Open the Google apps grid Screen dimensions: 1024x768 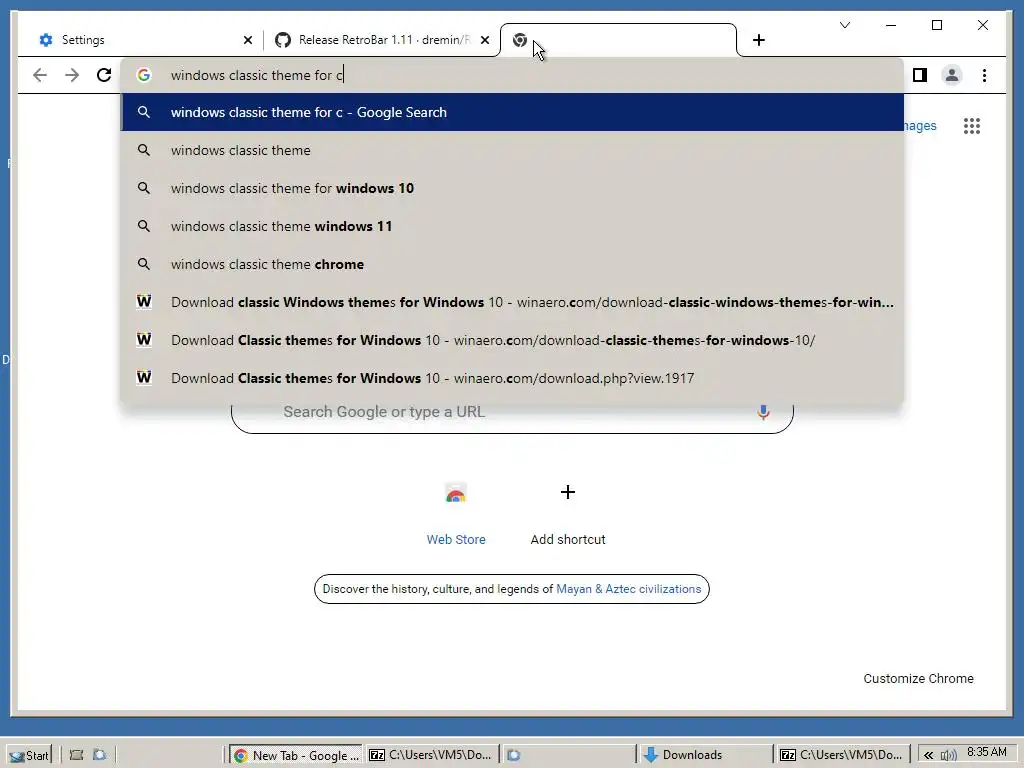coord(972,125)
